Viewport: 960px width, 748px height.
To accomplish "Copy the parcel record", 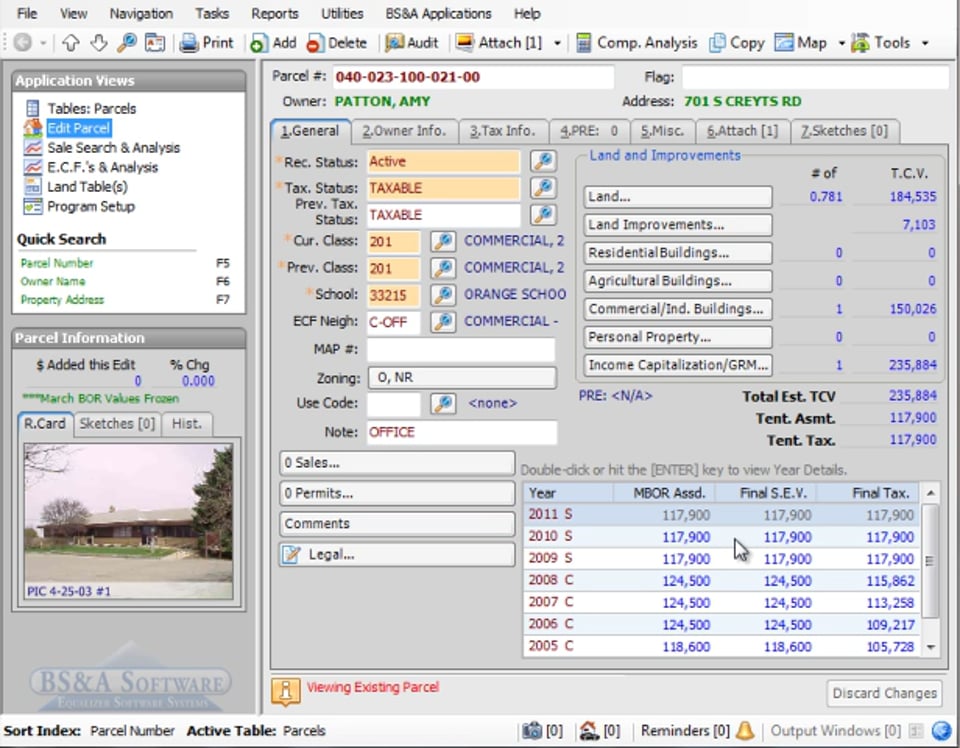I will 737,43.
